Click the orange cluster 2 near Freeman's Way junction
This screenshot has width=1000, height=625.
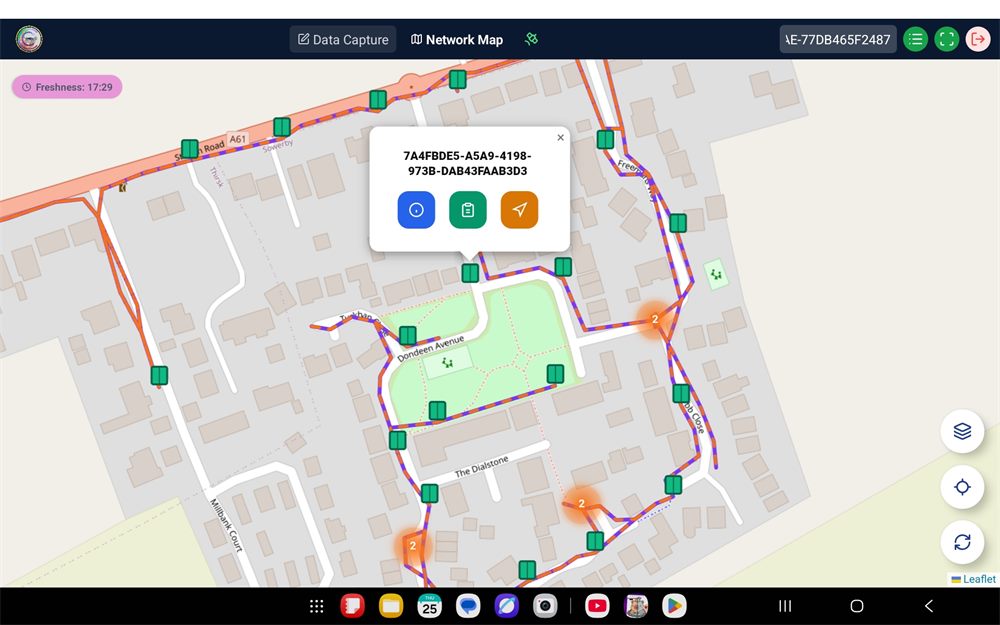pos(654,319)
